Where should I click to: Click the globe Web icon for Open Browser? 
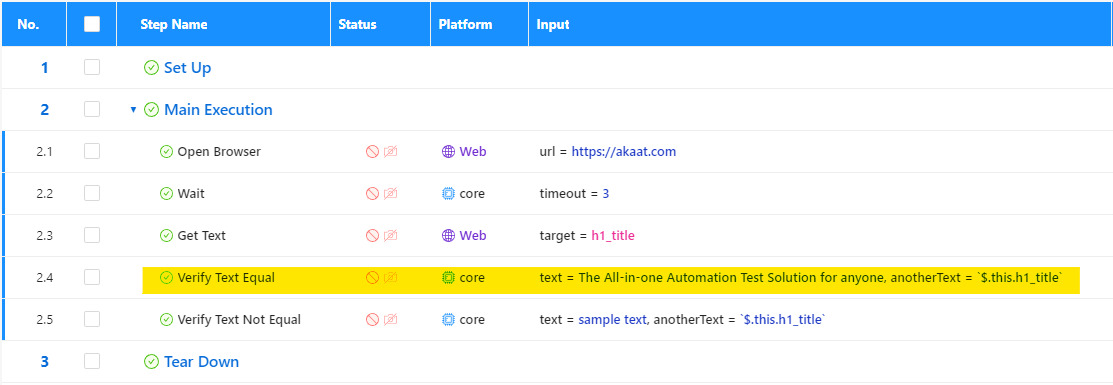tap(448, 151)
